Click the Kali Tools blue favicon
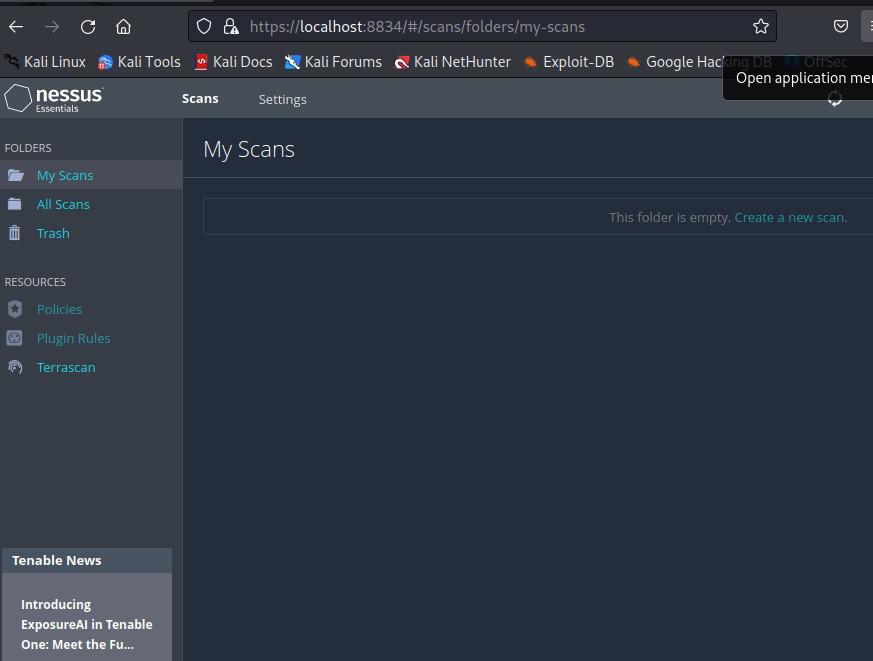This screenshot has height=661, width=873. point(105,62)
